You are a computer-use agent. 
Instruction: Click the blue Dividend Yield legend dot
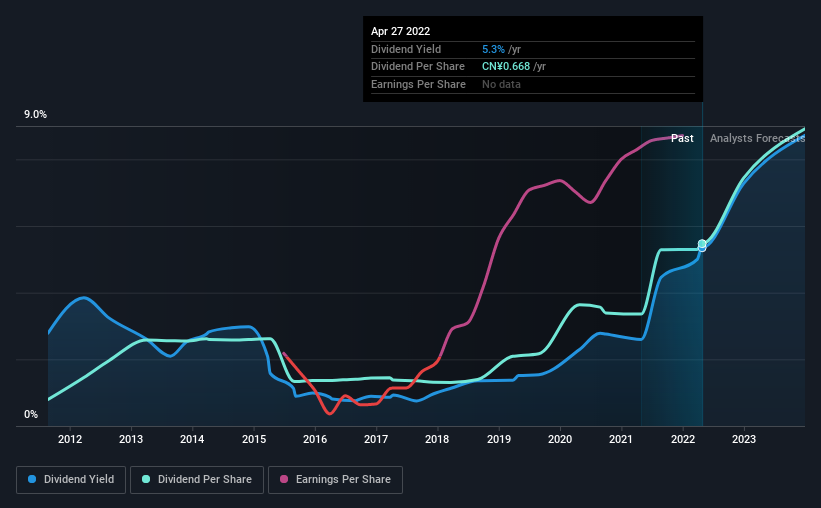(32, 479)
